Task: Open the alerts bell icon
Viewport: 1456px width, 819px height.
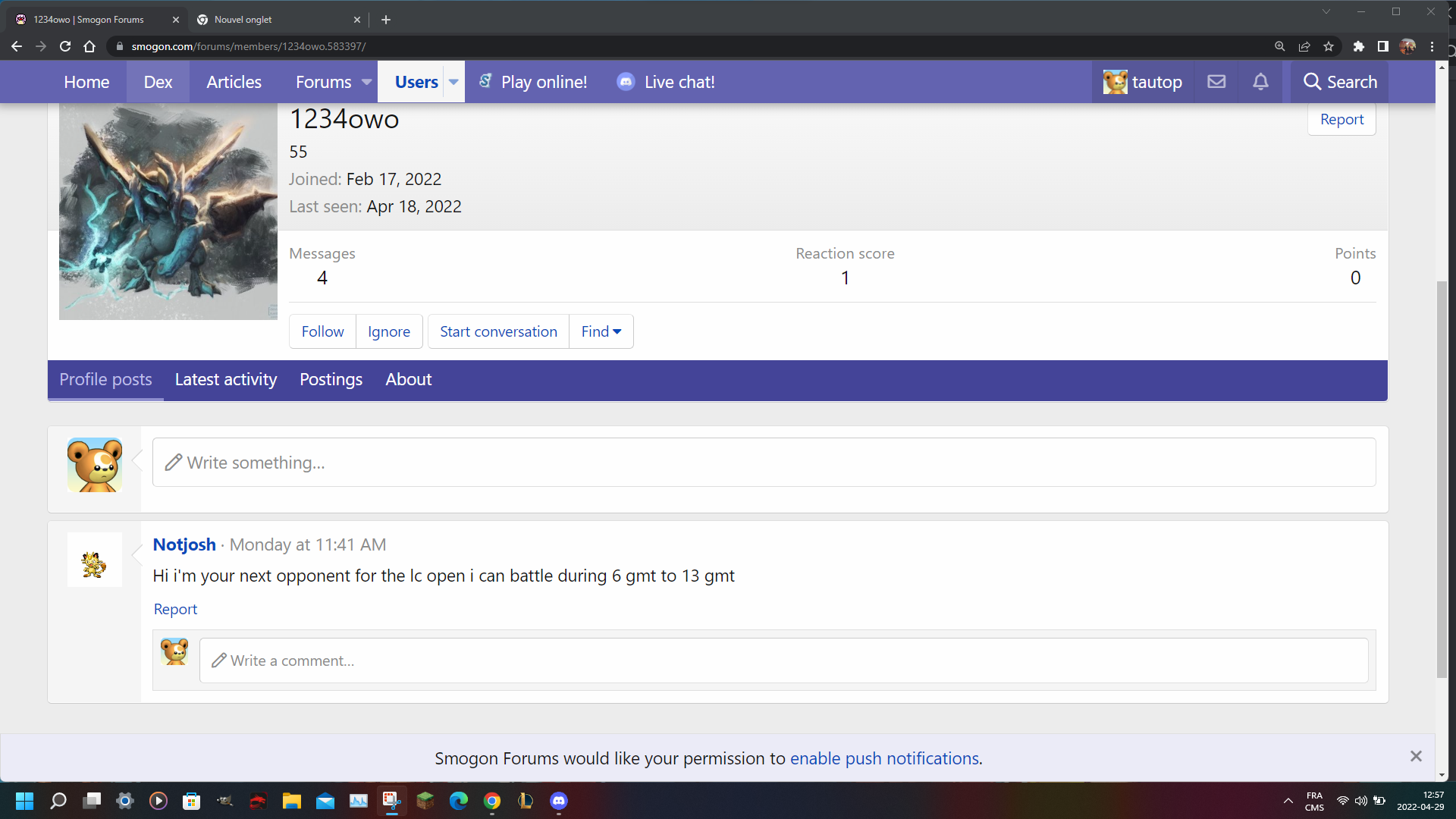Action: tap(1260, 82)
